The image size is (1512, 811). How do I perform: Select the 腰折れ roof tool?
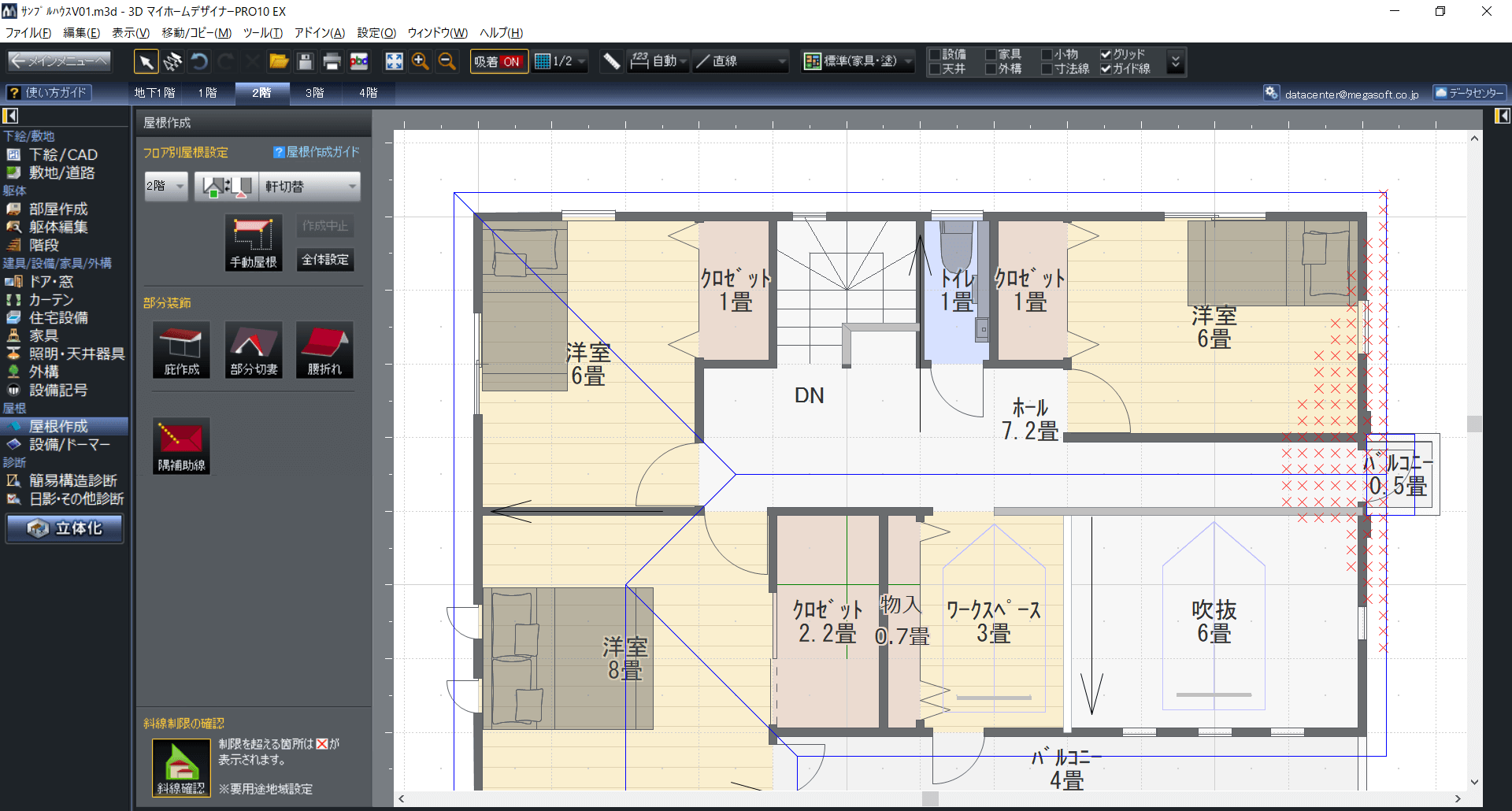click(324, 350)
